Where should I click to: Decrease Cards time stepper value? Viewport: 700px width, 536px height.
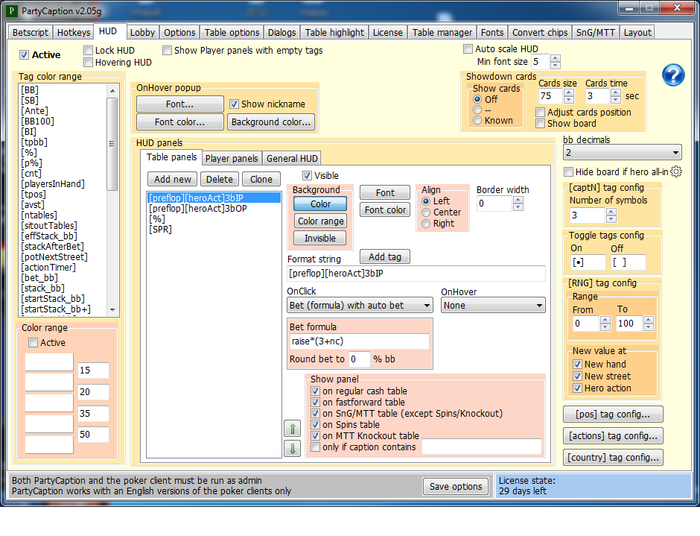click(x=616, y=100)
